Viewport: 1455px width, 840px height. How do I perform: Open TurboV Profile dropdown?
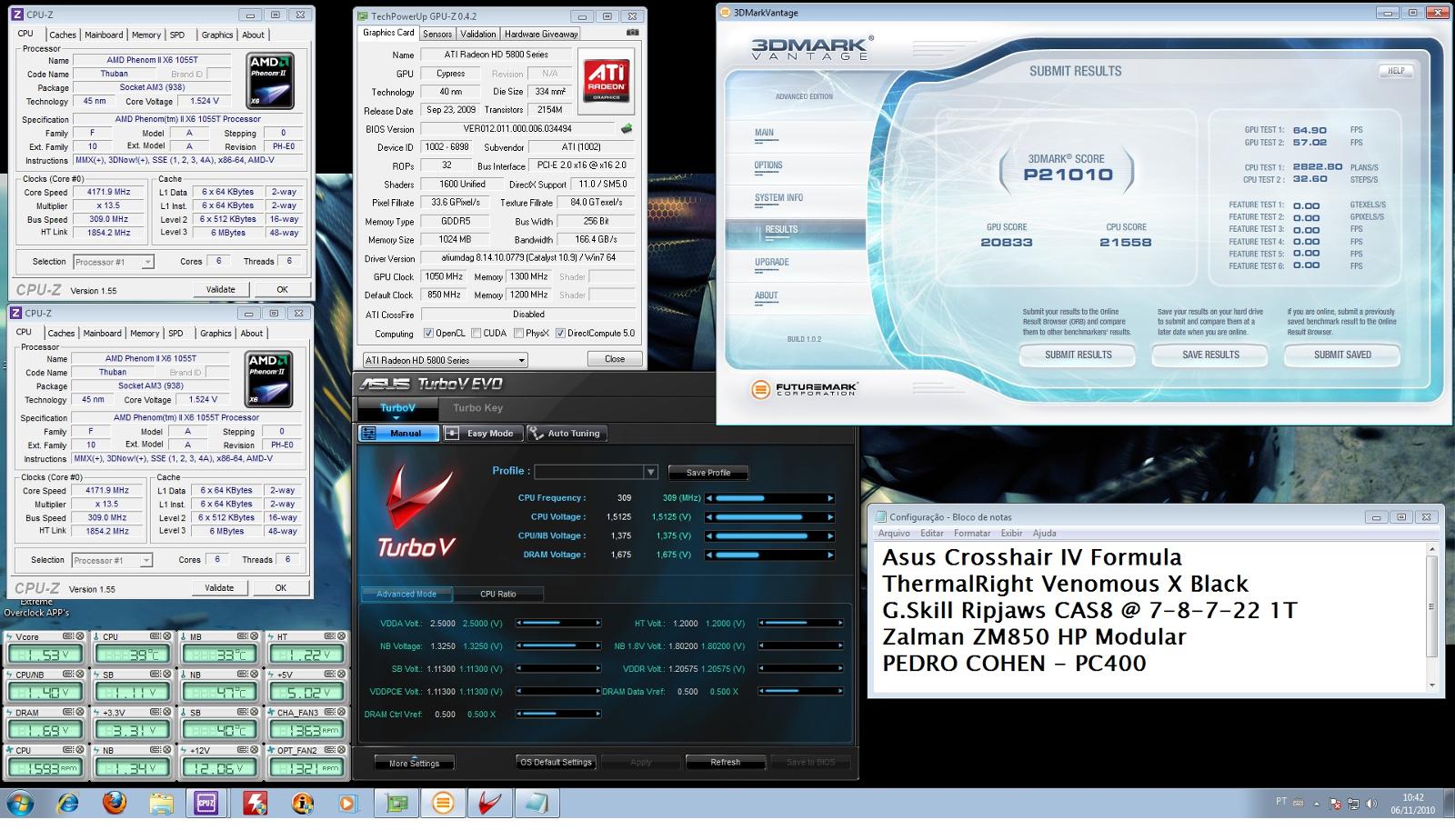coord(650,472)
